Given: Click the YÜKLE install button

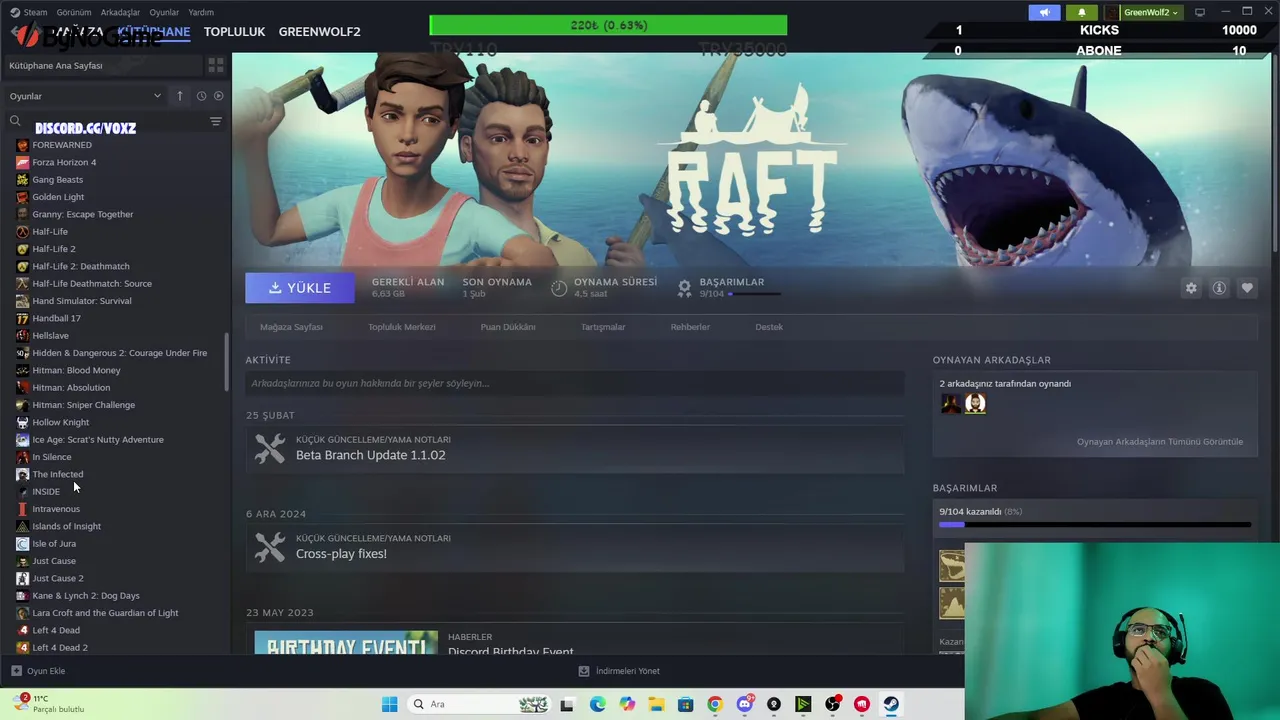Looking at the screenshot, I should (x=300, y=288).
